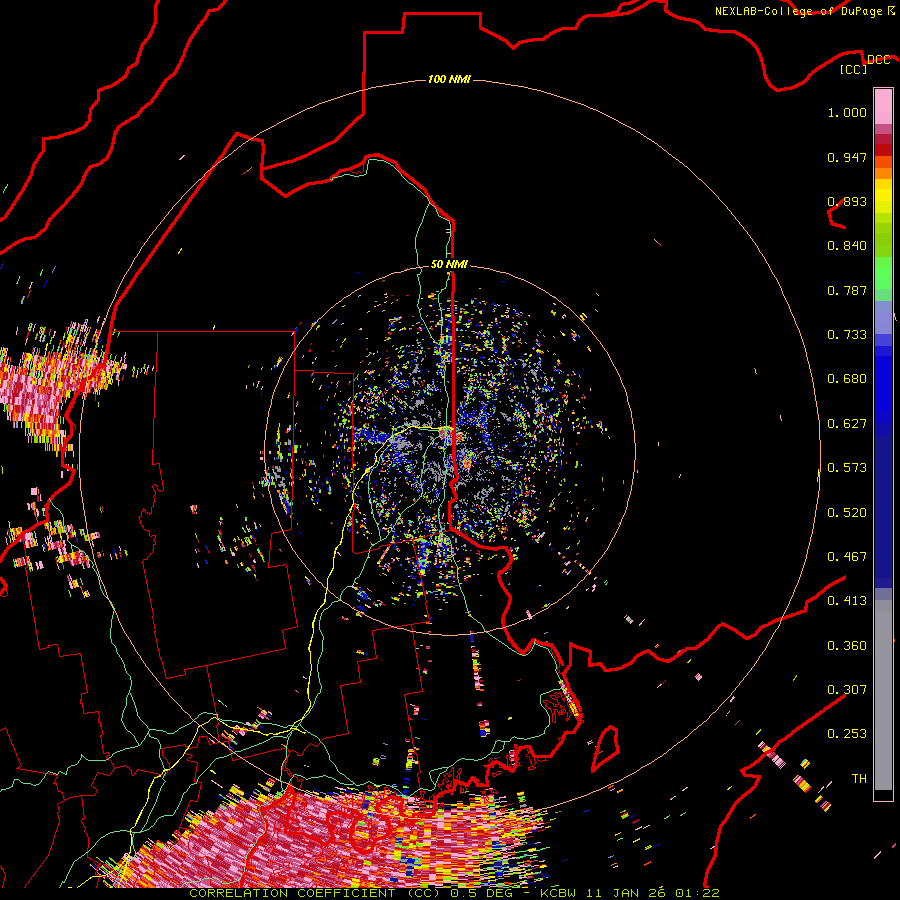Click the TH threshold label on scale
The image size is (900, 900).
pos(859,779)
